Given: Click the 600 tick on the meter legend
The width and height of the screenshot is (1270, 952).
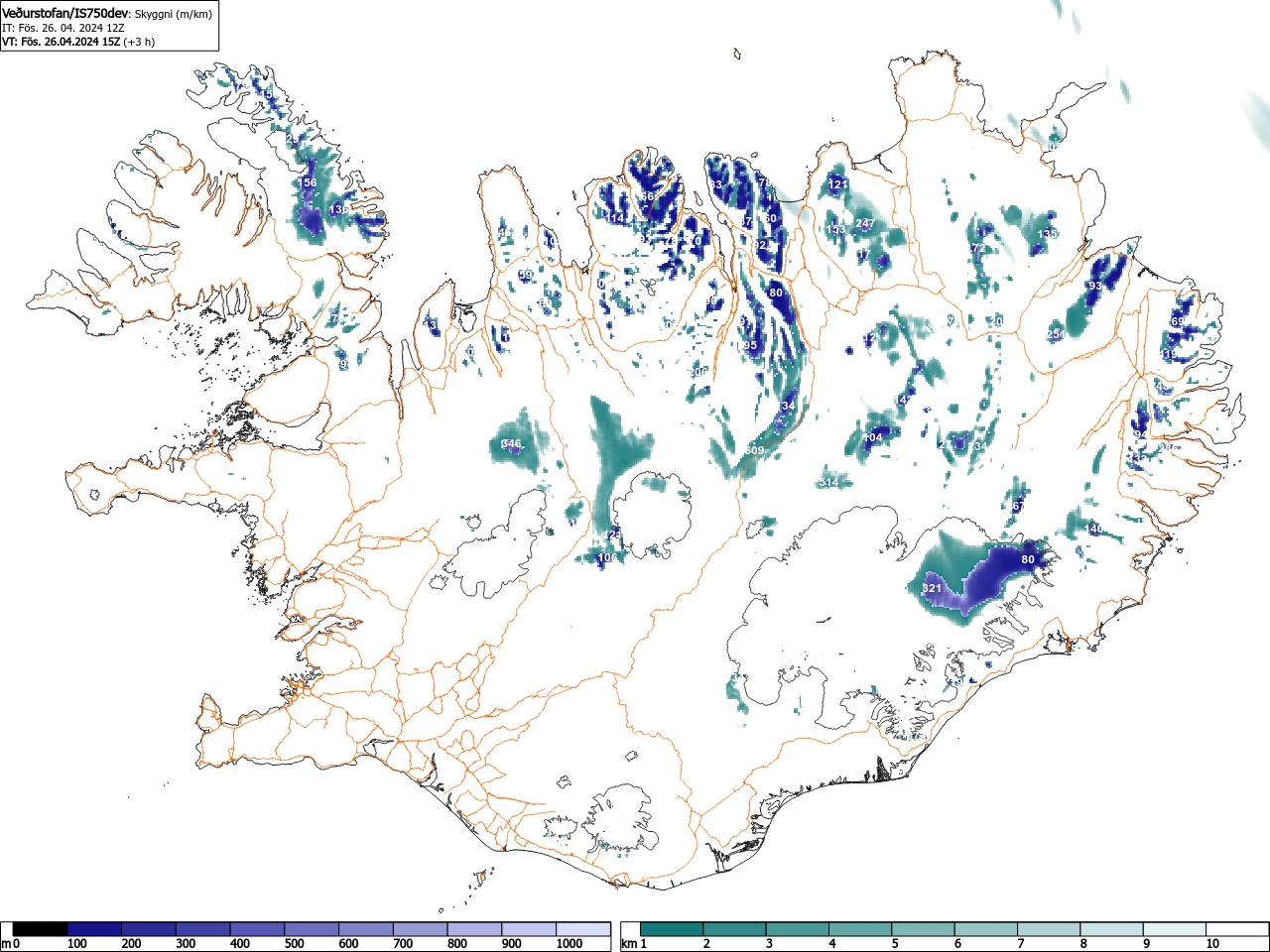Looking at the screenshot, I should pos(348,944).
